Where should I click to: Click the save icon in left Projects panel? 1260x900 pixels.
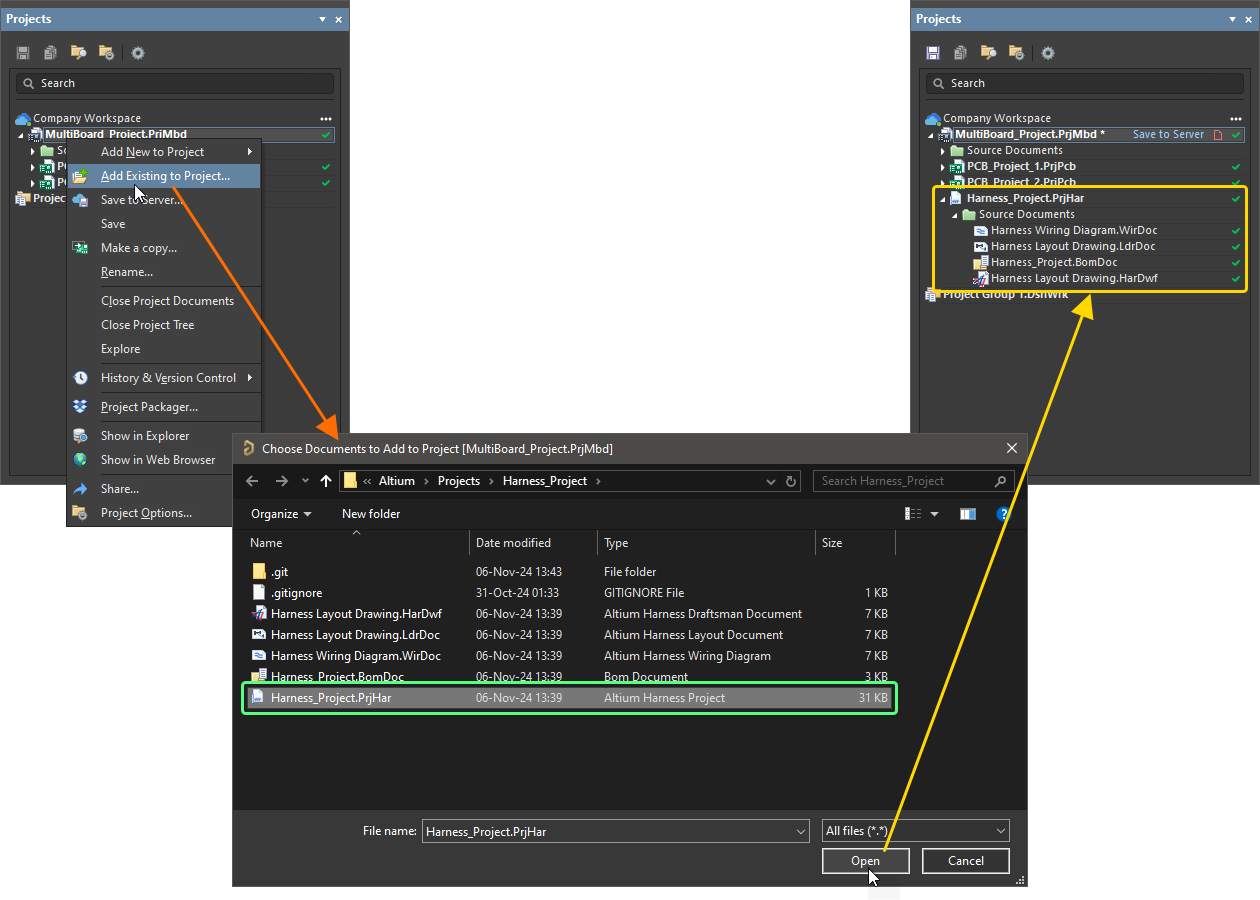pos(23,53)
